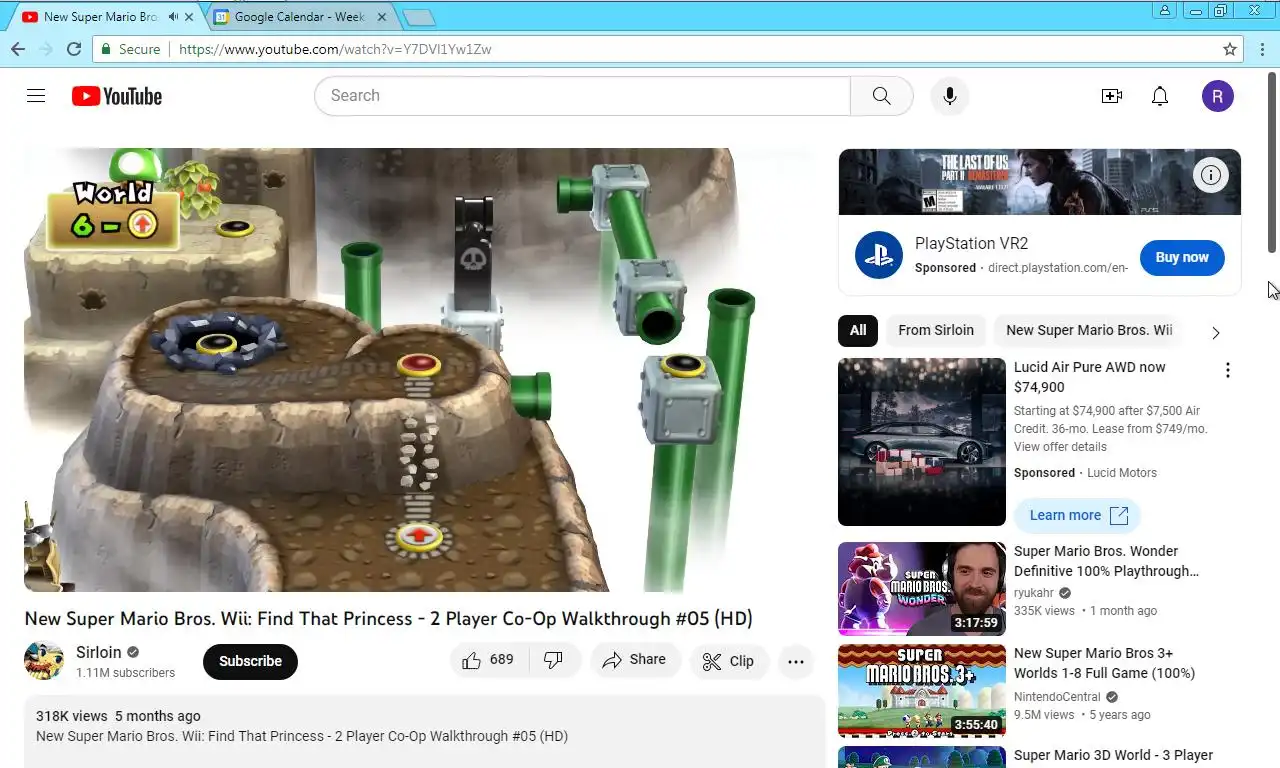Mute the YouTube tab audio icon
Viewport: 1280px width, 768px height.
[173, 17]
